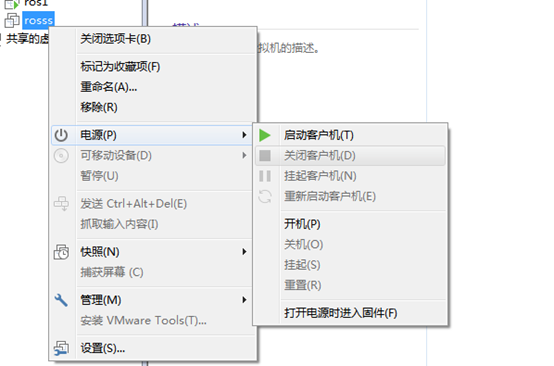This screenshot has height=366, width=554.
Task: Expand the 可移动设备(D) submenu arrow
Action: pos(244,155)
